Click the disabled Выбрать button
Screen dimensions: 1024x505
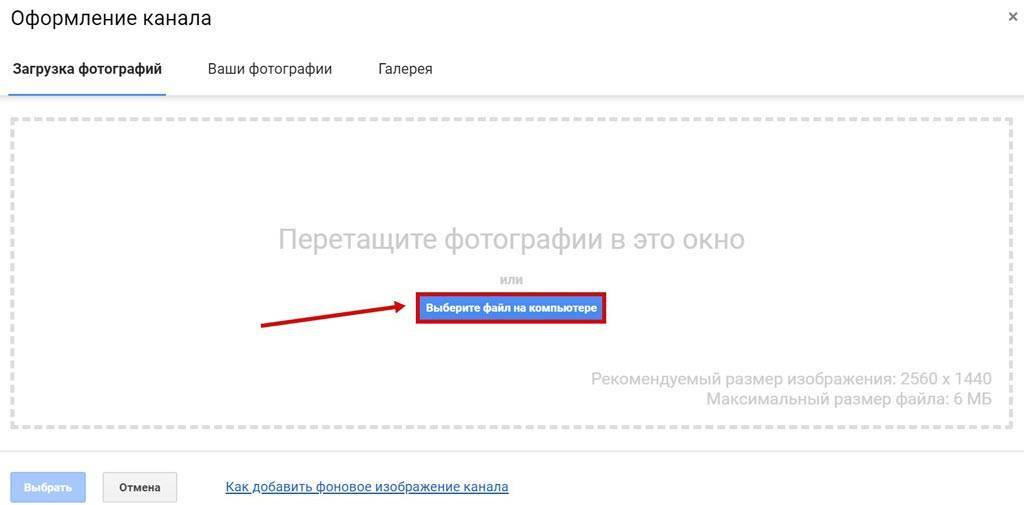[48, 487]
